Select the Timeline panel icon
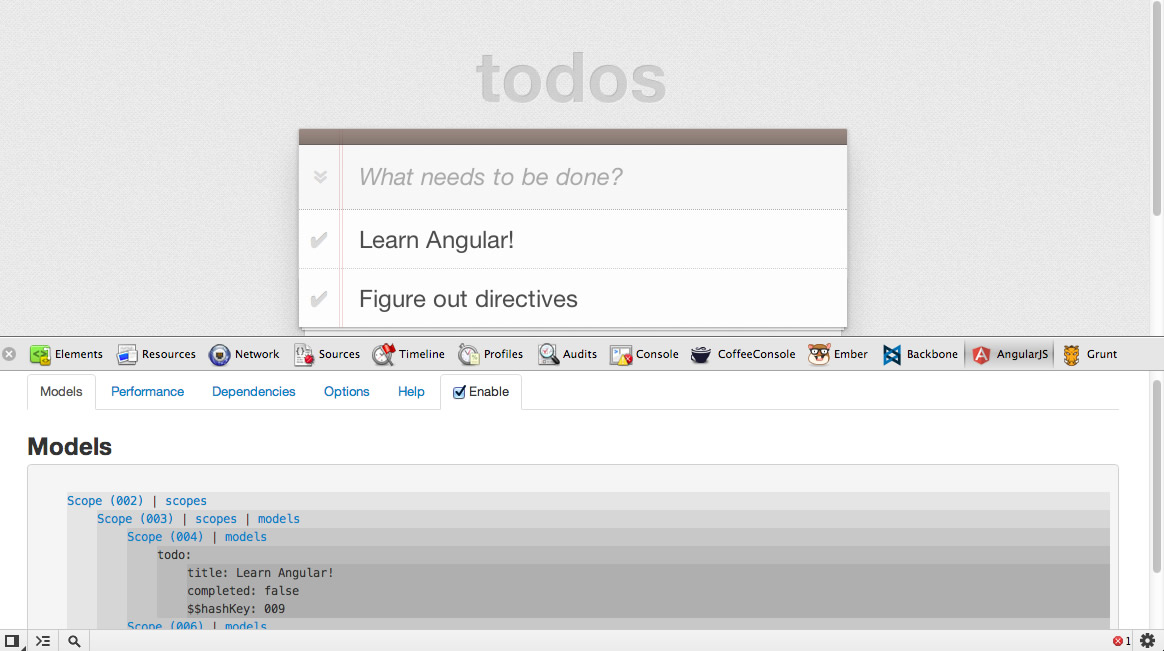Screen dimensions: 1164x651 point(384,355)
